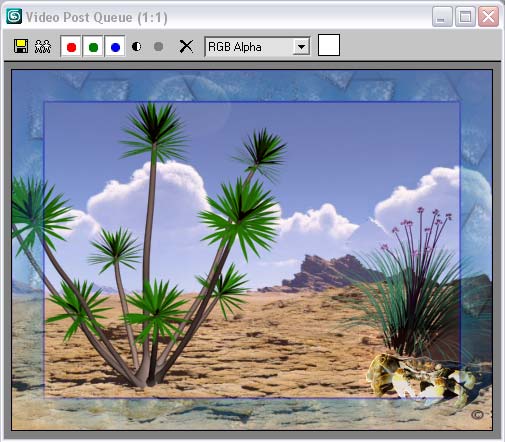Open the RGB Alpha channel dropdown
505x442 pixels.
tap(257, 47)
